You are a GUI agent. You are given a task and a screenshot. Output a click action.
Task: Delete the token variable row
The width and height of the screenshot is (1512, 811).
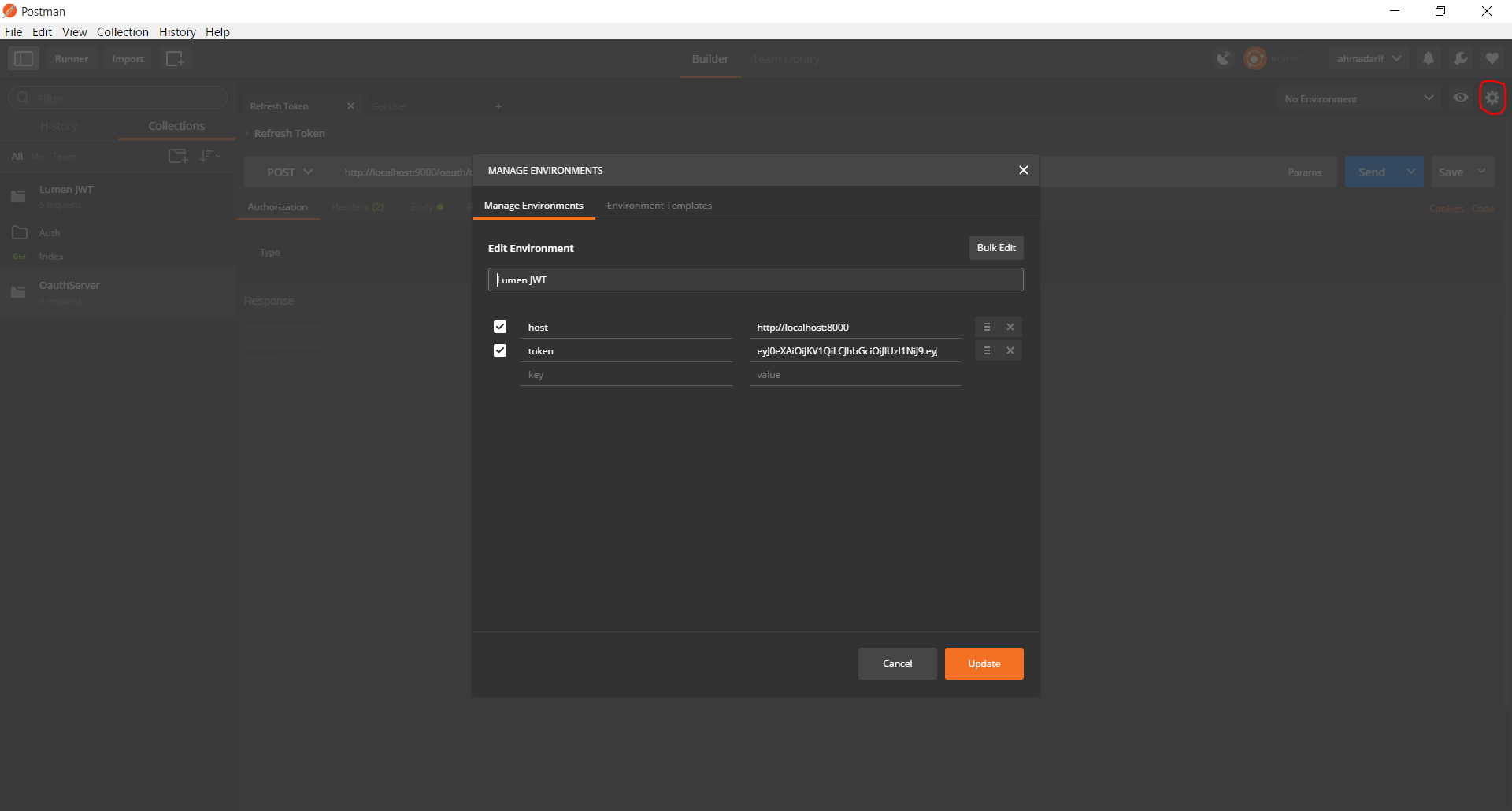click(1010, 350)
